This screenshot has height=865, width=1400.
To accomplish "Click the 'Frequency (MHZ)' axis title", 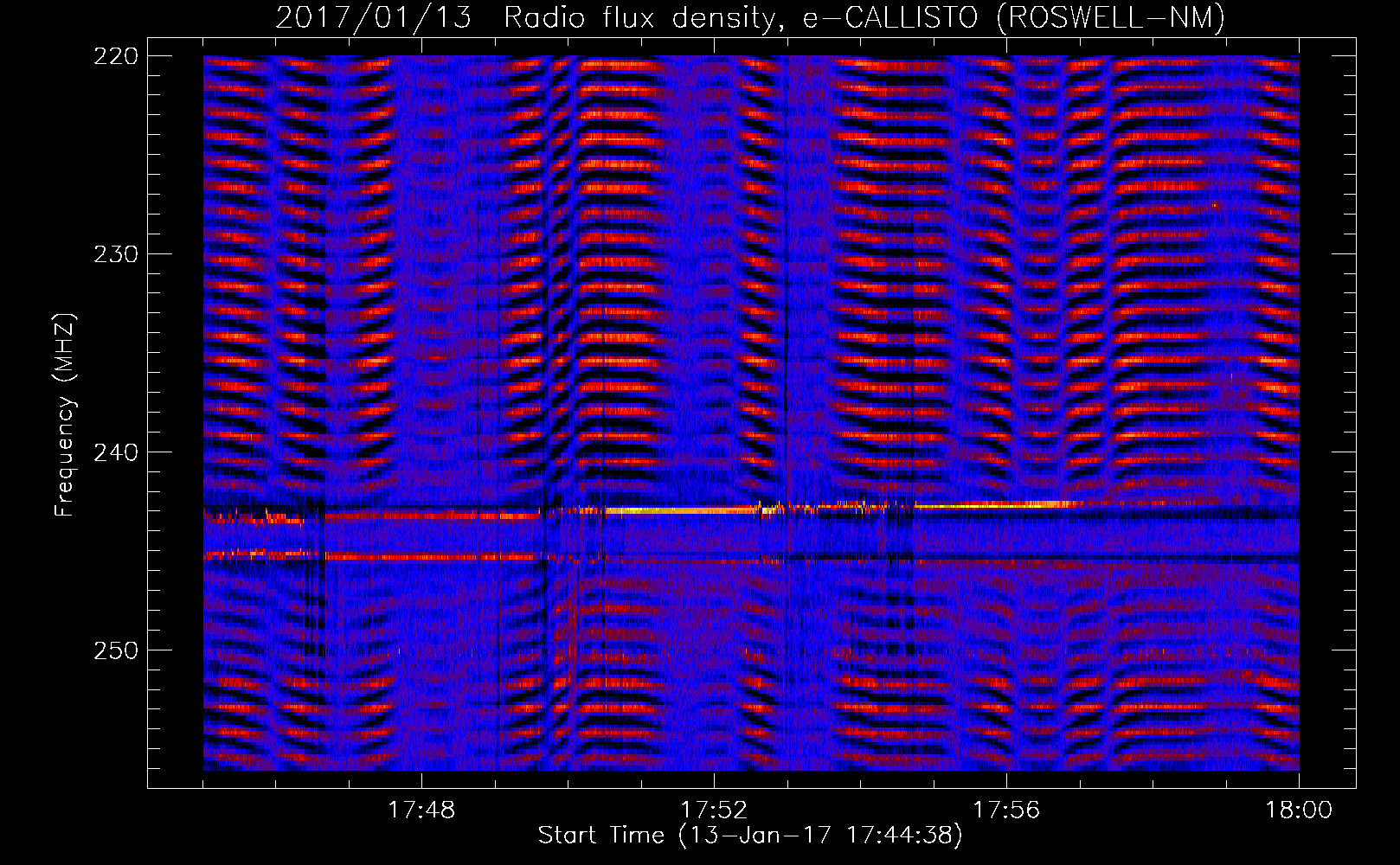I will [66, 414].
